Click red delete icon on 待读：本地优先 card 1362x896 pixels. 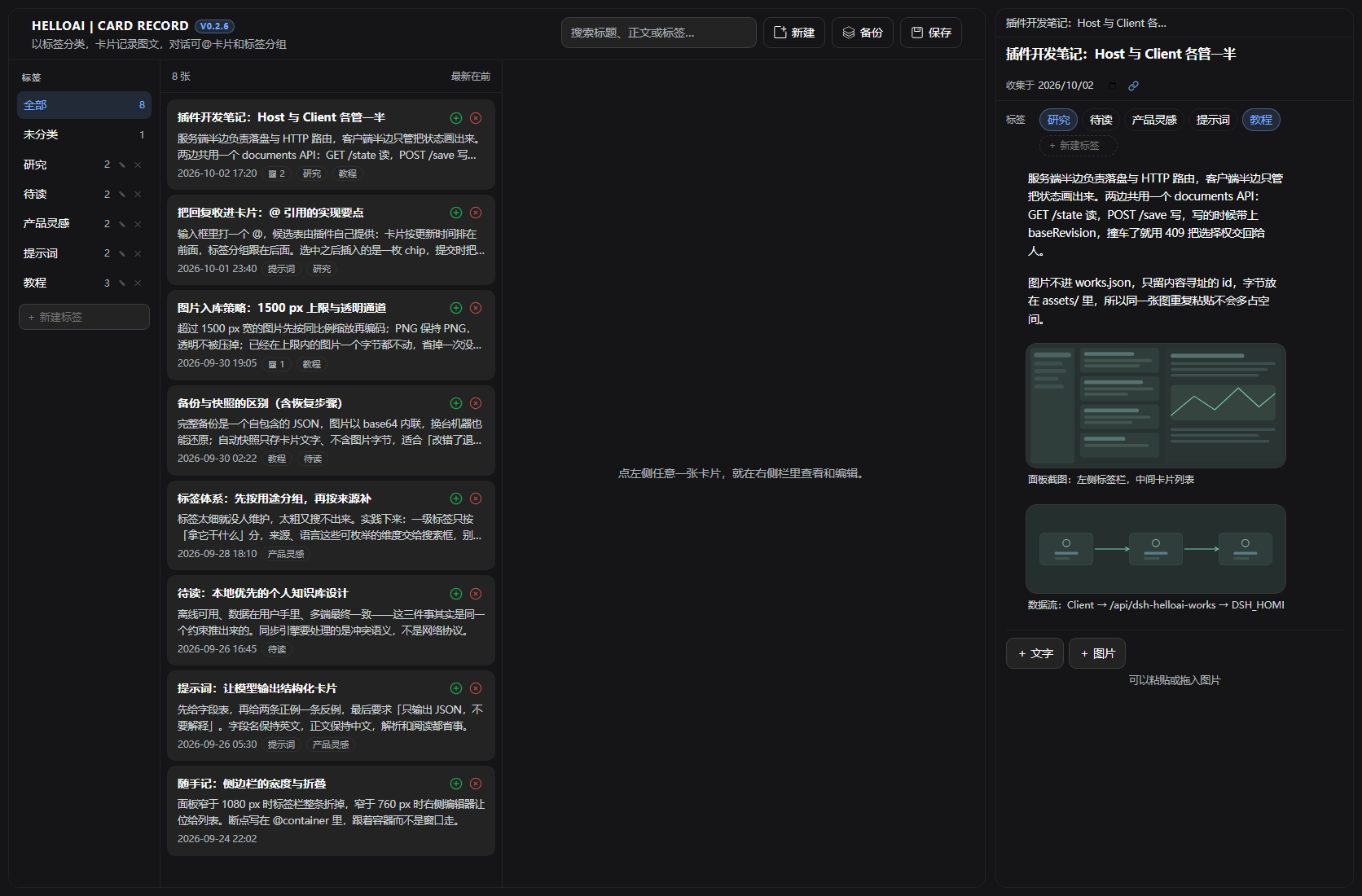(476, 594)
